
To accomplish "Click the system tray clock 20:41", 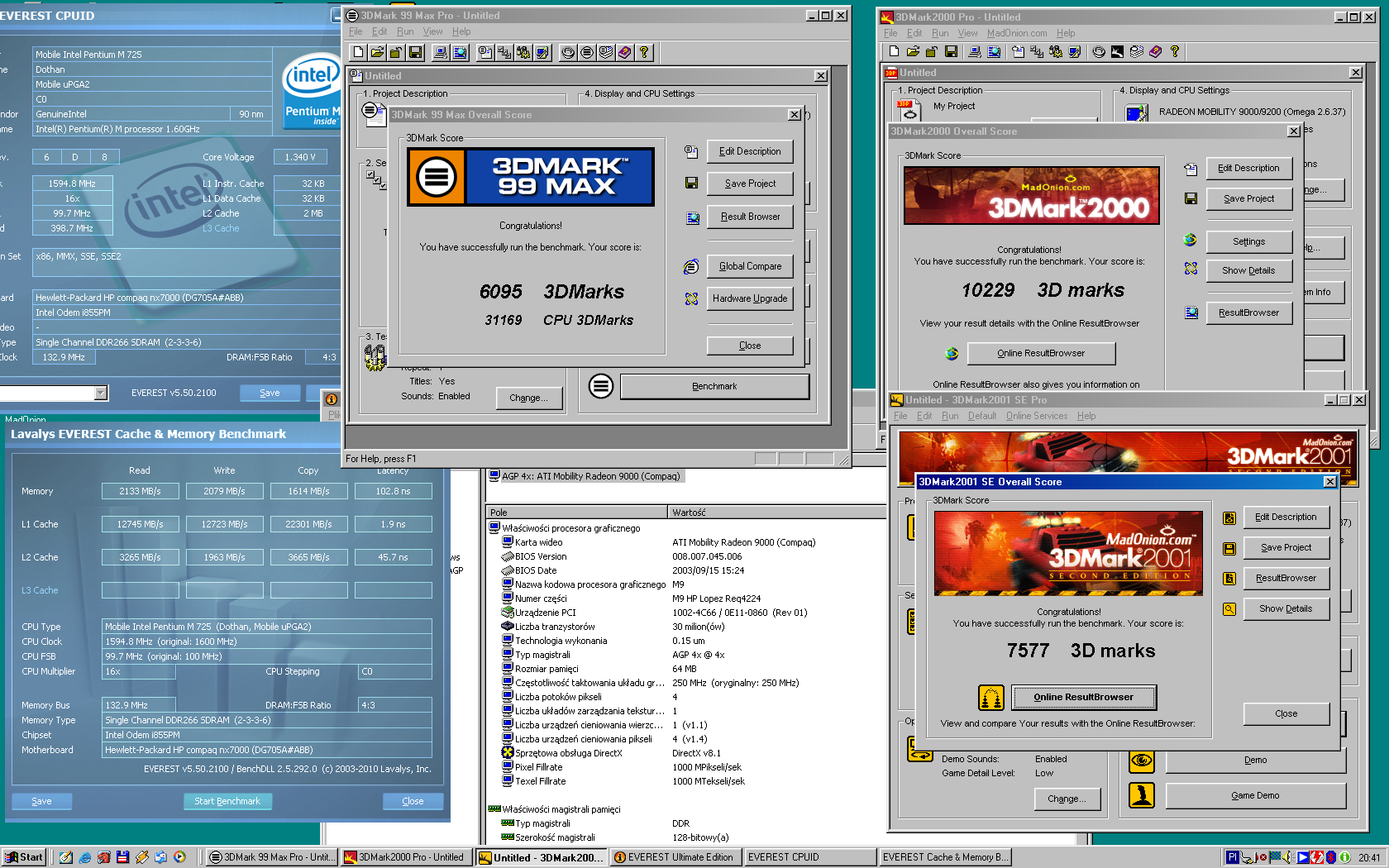I will [1369, 858].
